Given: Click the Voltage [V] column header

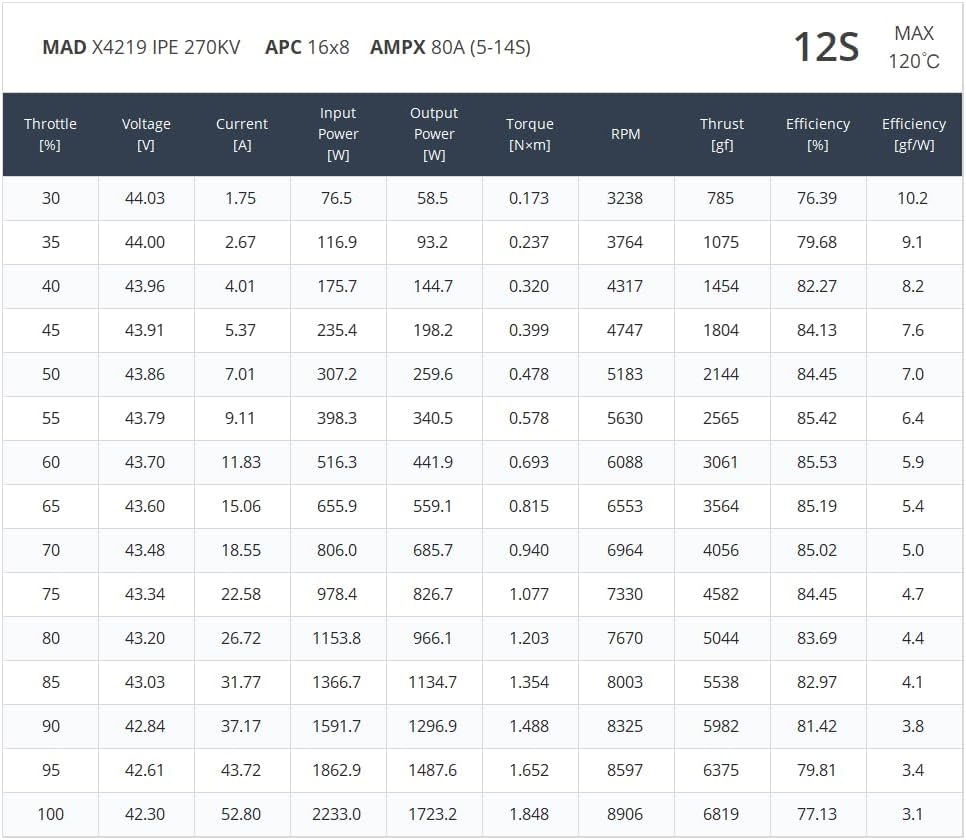Looking at the screenshot, I should (x=146, y=134).
